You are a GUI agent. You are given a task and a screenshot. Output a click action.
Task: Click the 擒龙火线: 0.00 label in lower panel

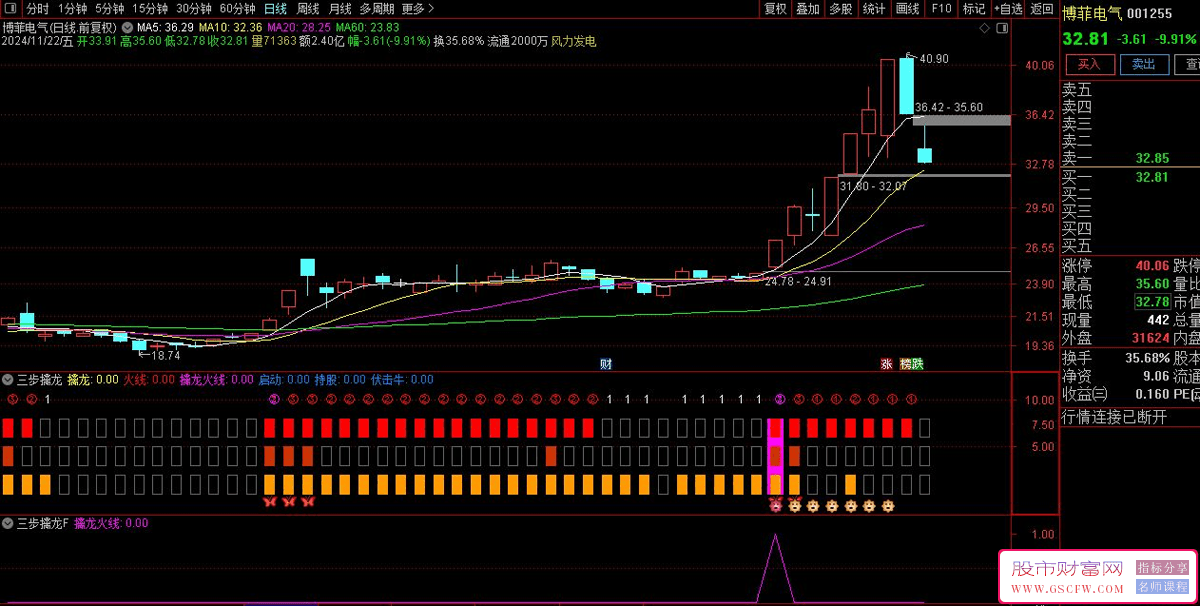coord(111,523)
